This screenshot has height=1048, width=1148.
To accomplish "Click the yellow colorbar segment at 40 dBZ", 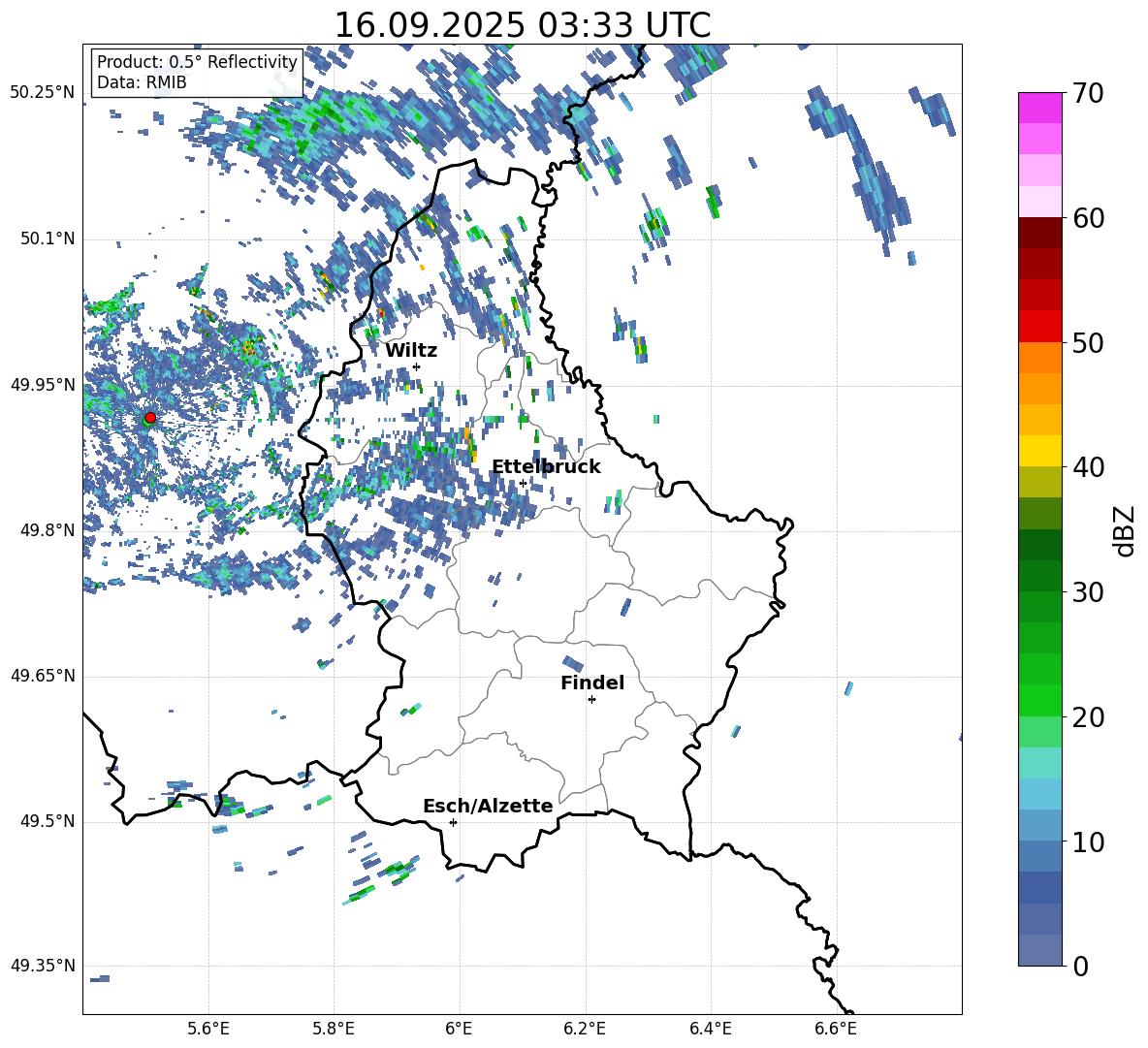I will [1040, 452].
